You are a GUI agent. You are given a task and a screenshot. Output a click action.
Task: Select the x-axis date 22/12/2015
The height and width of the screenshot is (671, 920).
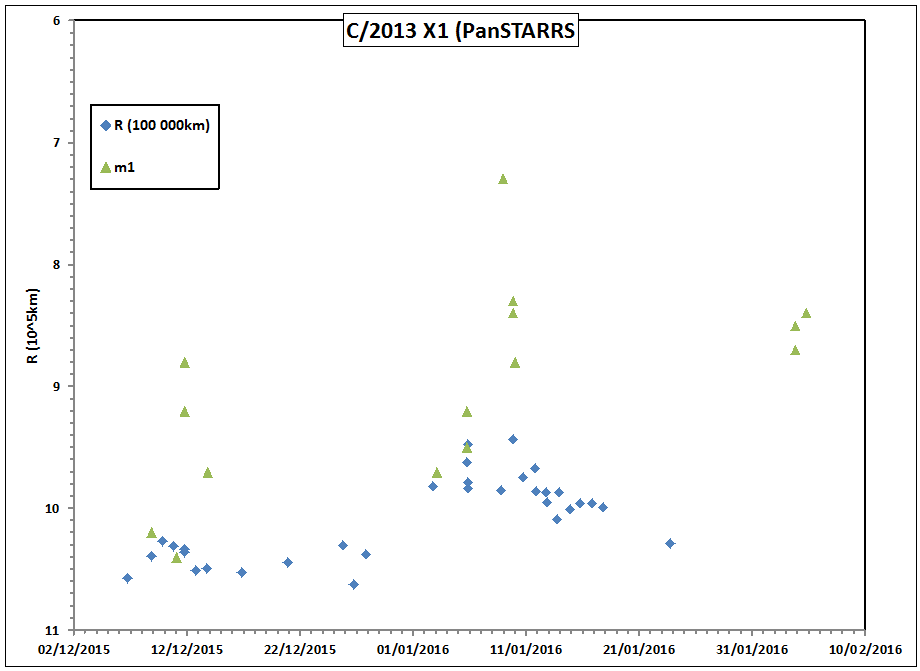click(x=300, y=649)
